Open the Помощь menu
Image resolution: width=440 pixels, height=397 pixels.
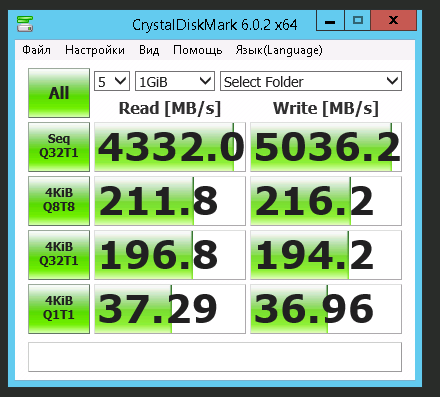pos(198,50)
